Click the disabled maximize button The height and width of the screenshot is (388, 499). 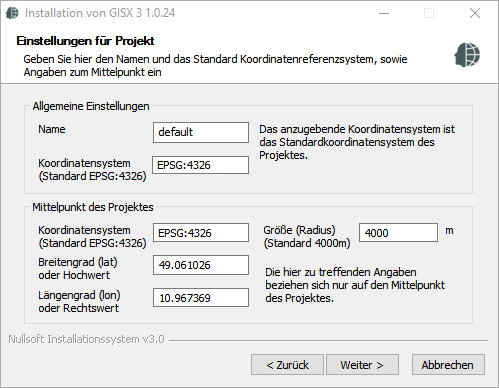click(429, 13)
